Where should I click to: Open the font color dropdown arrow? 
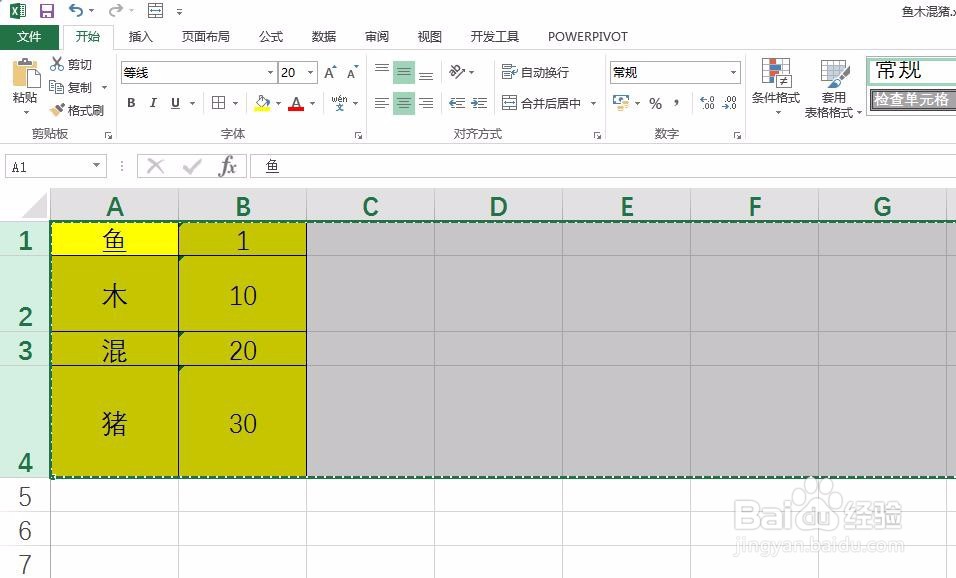click(x=313, y=103)
